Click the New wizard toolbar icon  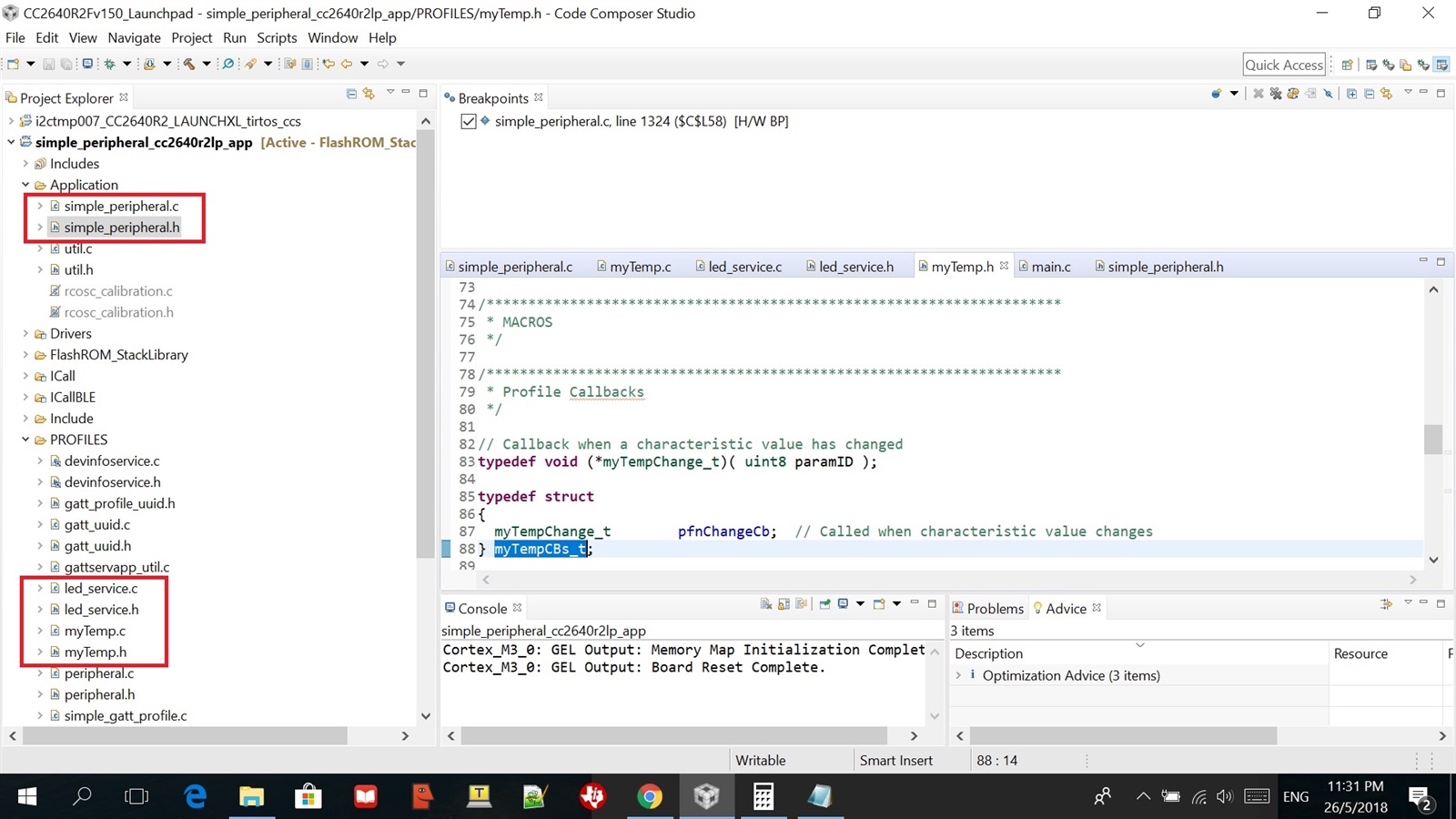pos(13,64)
